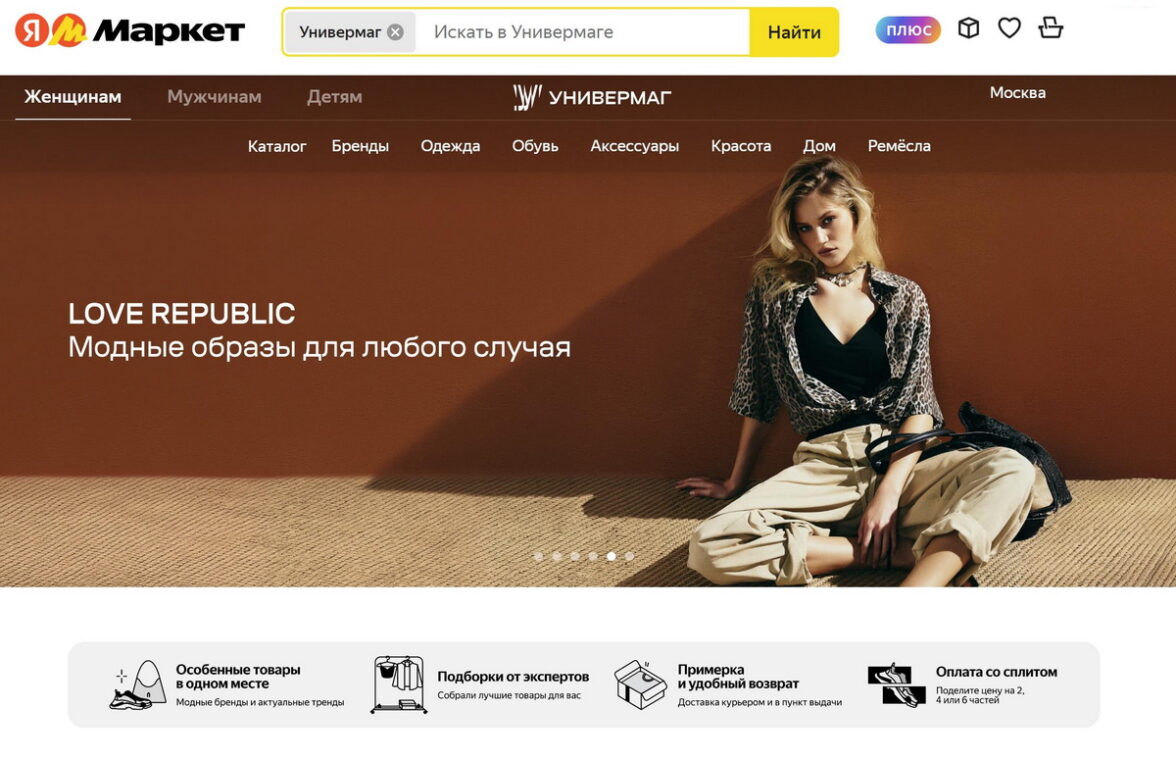Click the Универмаг logo in the header

point(592,98)
